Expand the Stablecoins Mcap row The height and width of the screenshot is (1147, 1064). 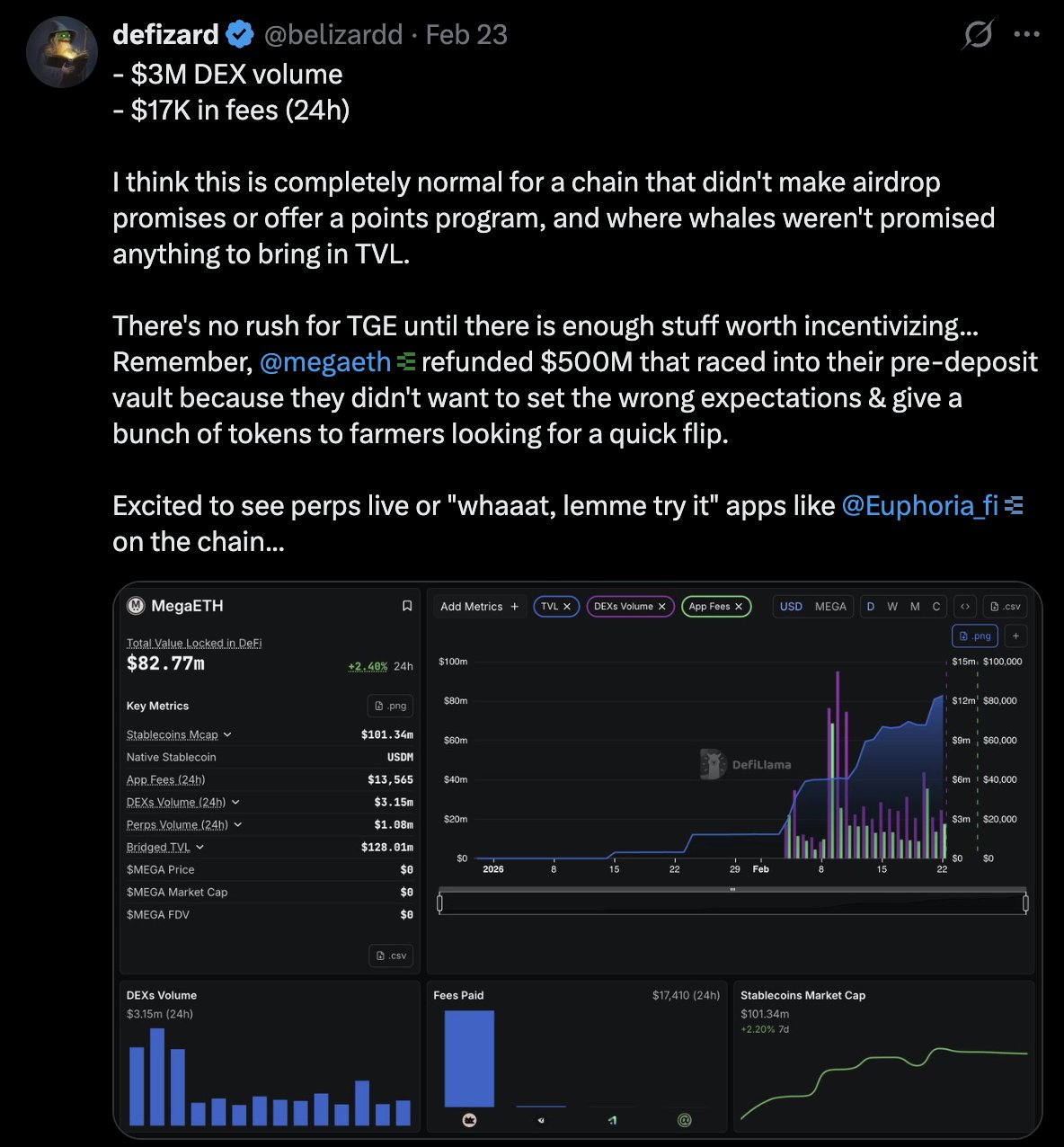pyautogui.click(x=227, y=734)
